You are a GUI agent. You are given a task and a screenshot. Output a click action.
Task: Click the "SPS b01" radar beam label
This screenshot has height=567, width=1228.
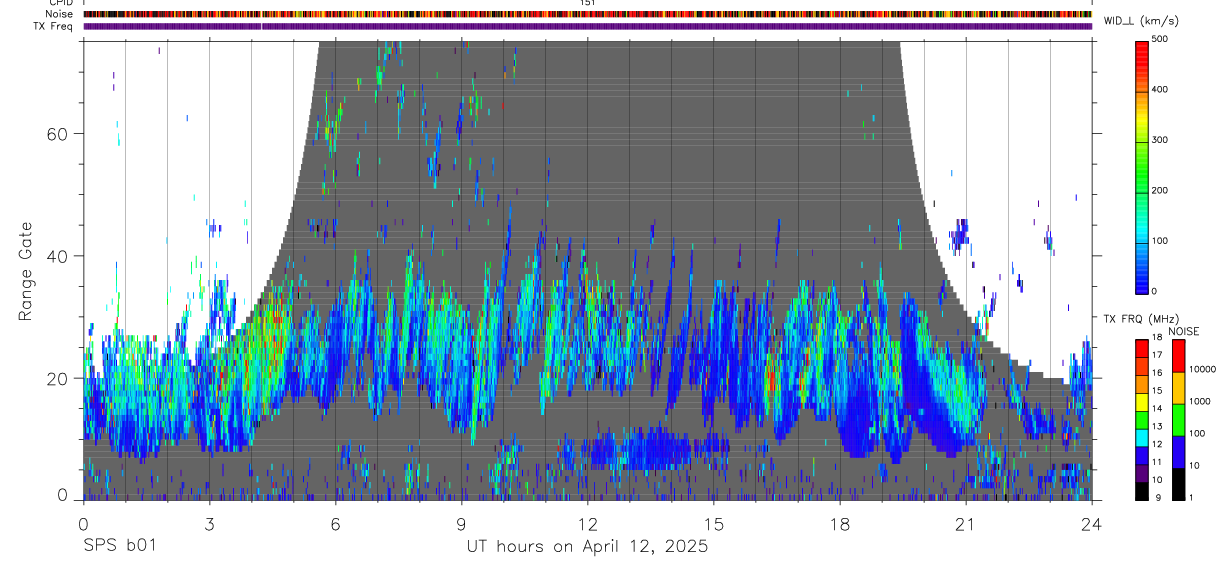119,547
